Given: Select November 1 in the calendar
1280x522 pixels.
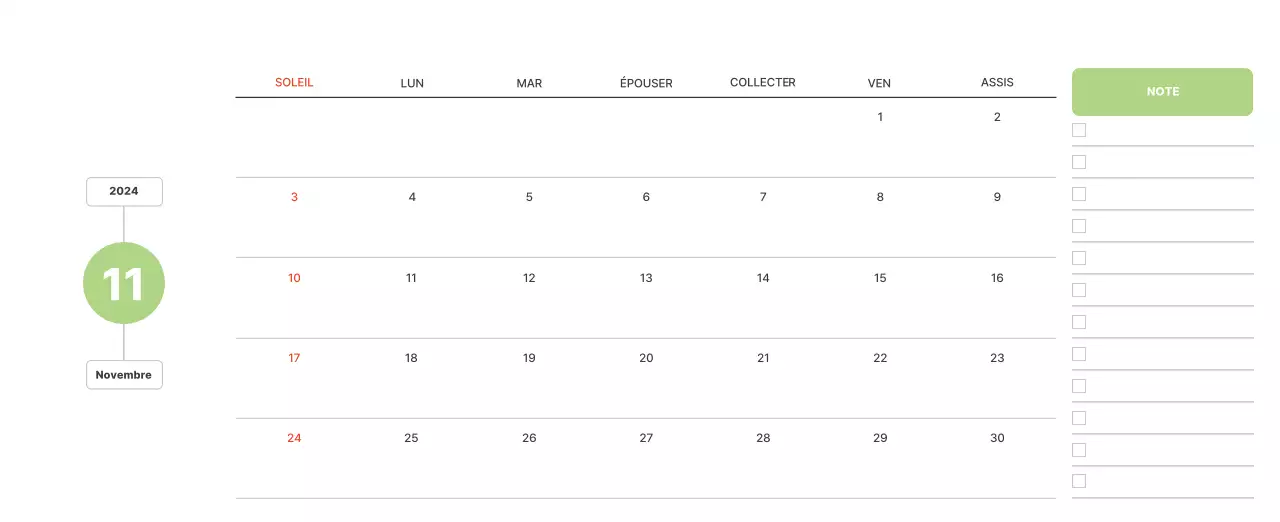Looking at the screenshot, I should 880,117.
